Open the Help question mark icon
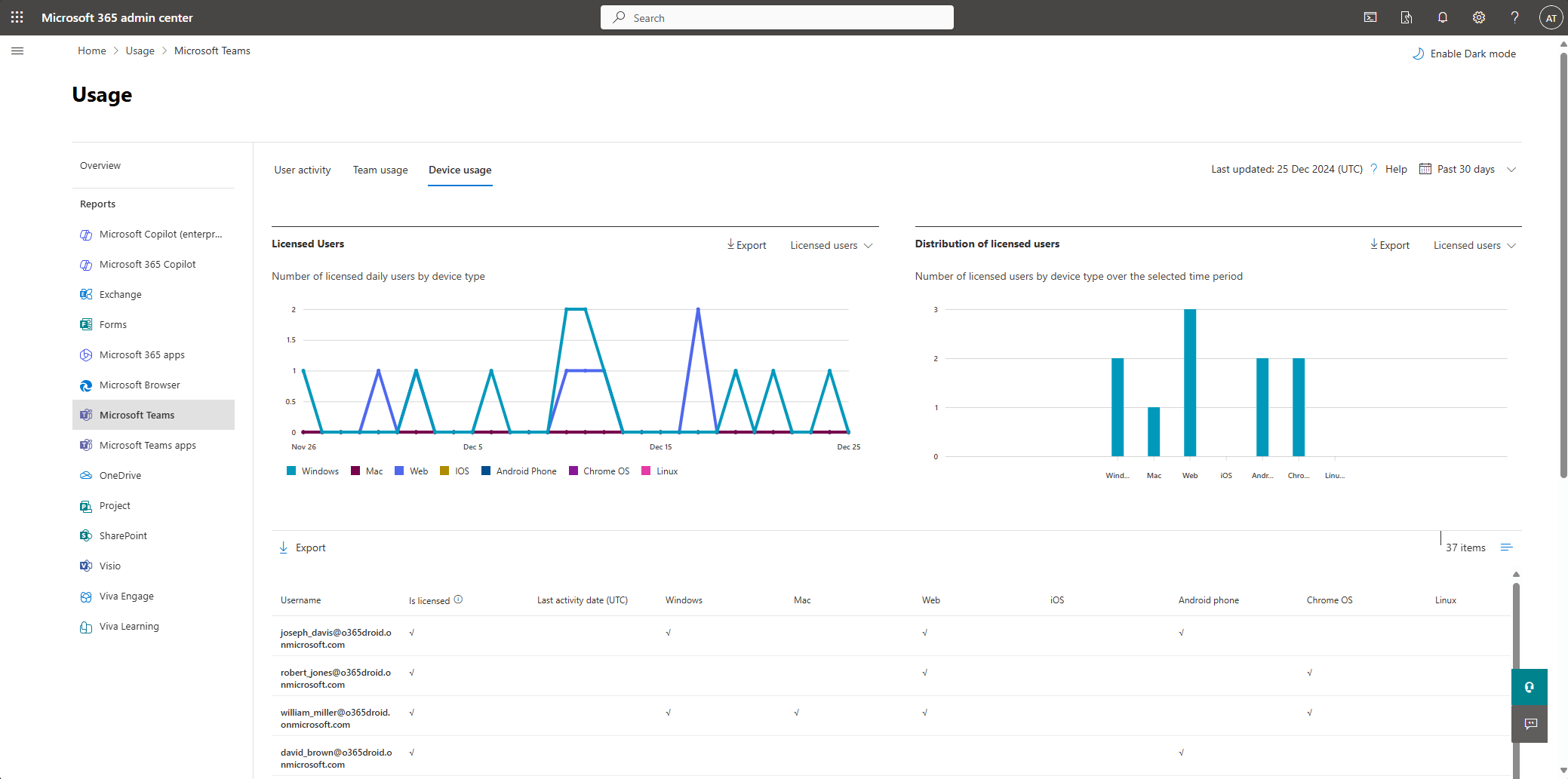This screenshot has height=779, width=1568. pos(1514,17)
